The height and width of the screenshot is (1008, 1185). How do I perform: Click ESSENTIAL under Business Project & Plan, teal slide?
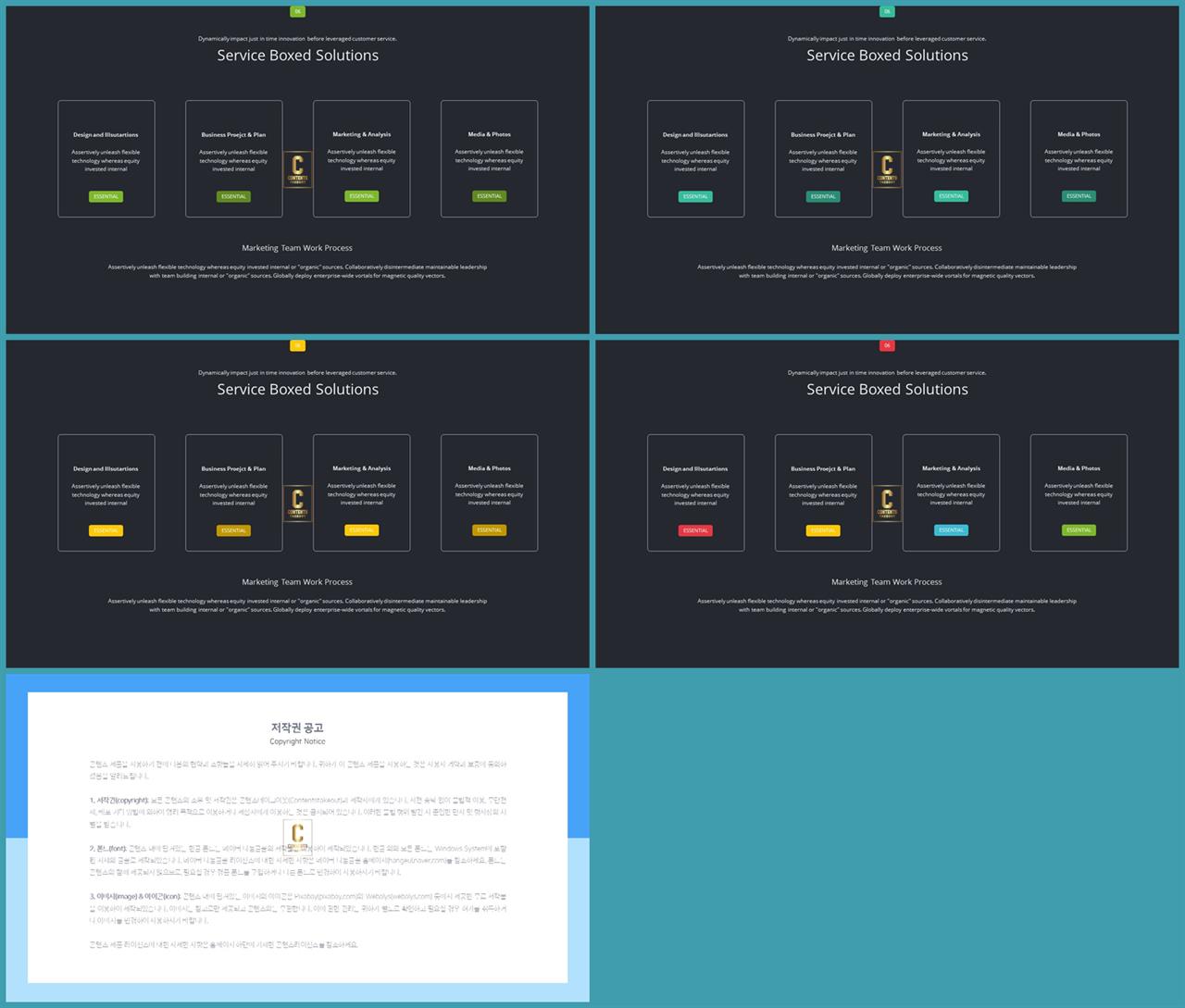823,196
